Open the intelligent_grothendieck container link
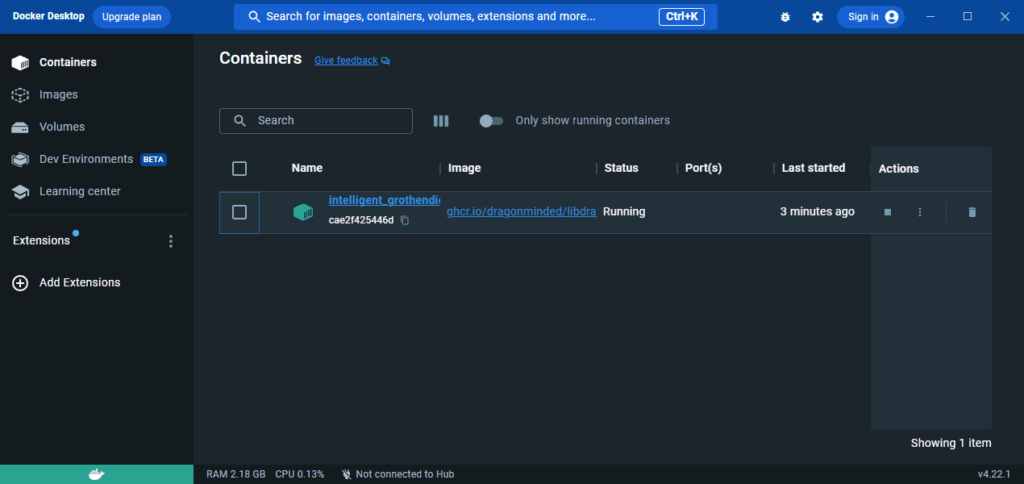 pos(384,200)
